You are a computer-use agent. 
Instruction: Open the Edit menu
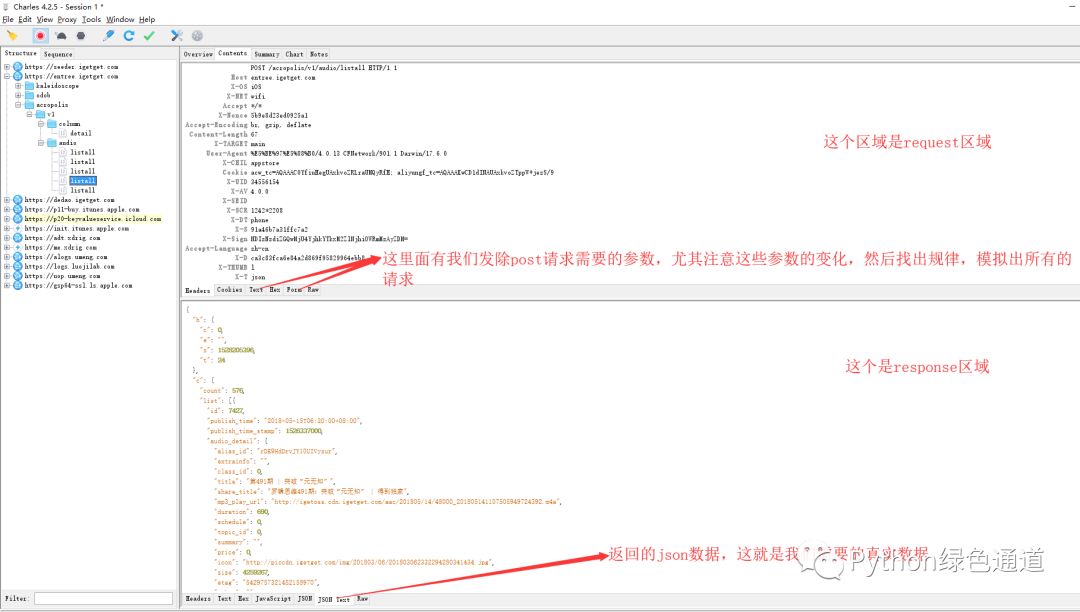(25, 20)
